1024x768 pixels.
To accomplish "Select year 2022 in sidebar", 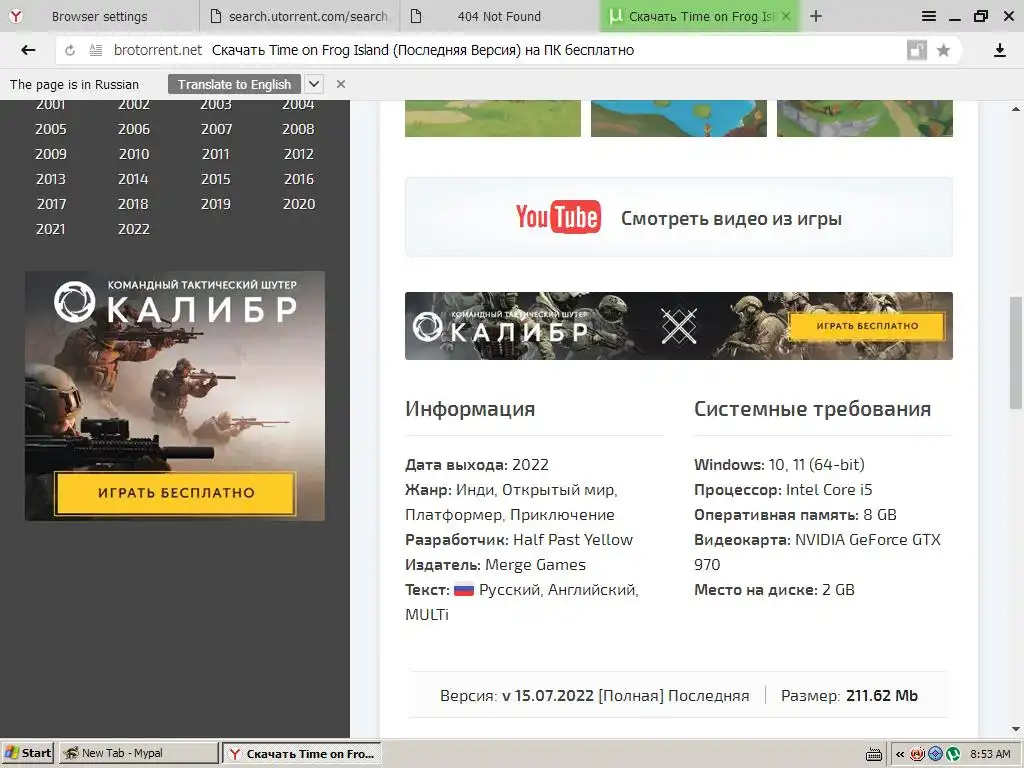I will point(134,229).
